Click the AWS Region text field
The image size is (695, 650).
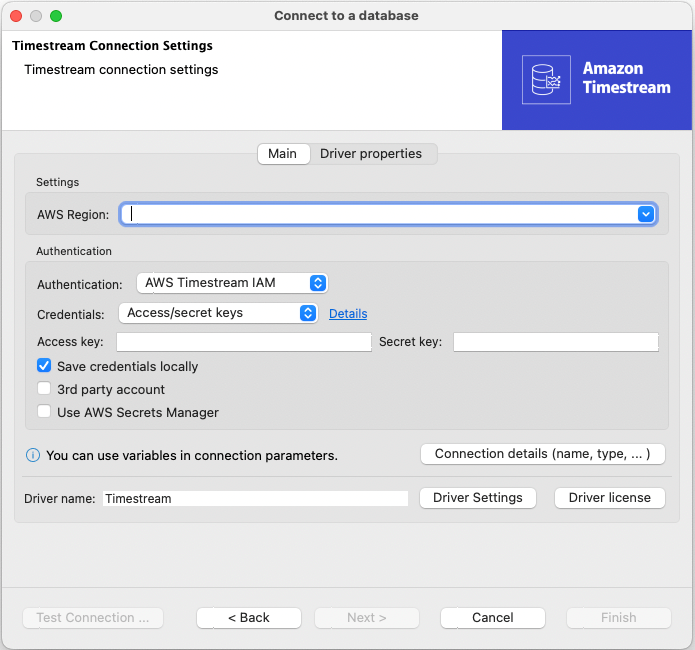coord(380,214)
